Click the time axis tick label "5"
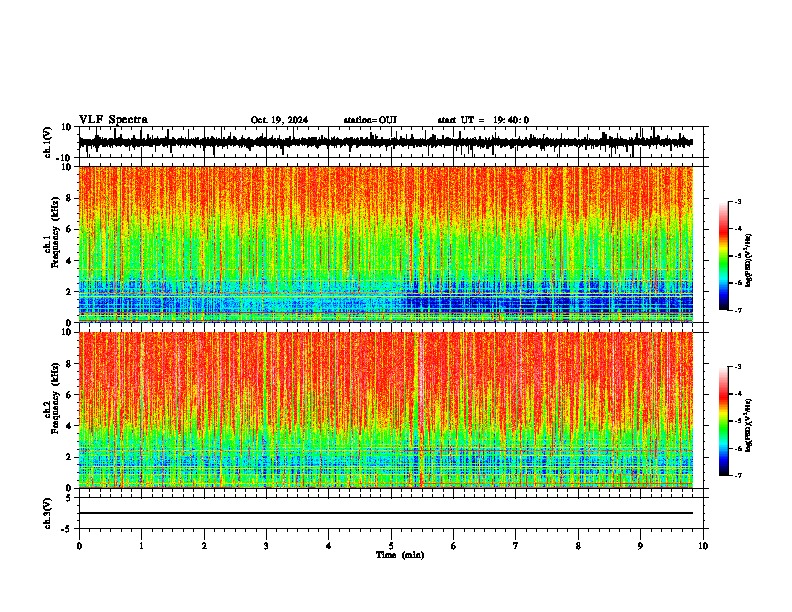This screenshot has height=612, width=792. [391, 546]
